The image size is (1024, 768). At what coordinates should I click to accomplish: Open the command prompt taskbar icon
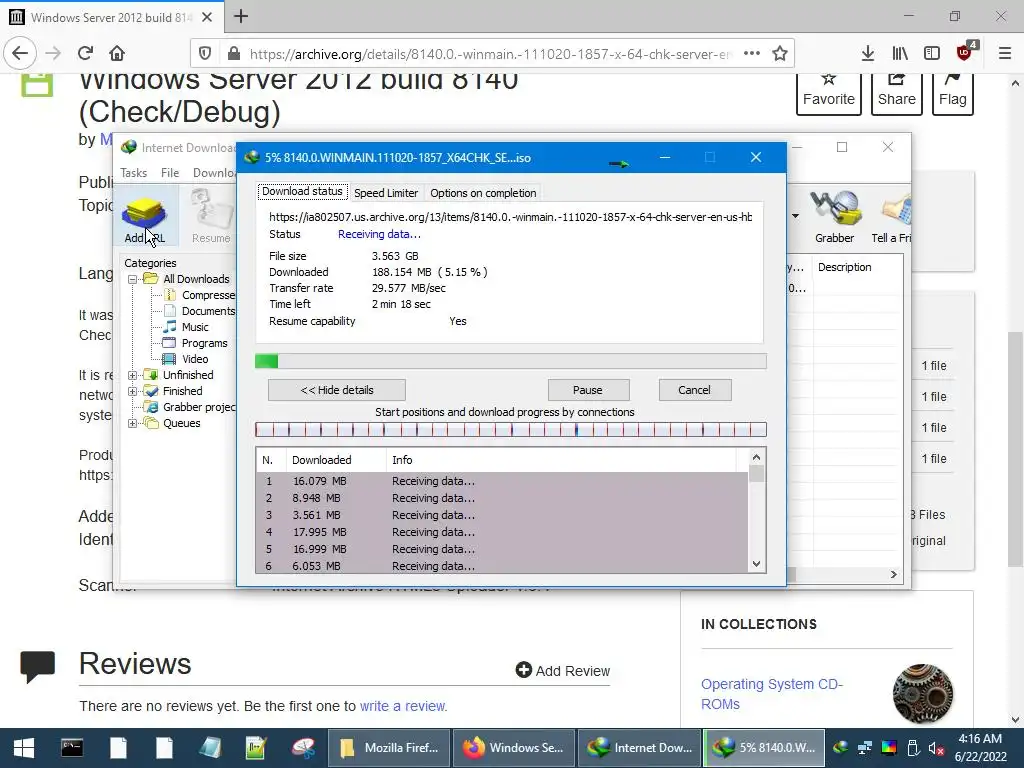[72, 748]
